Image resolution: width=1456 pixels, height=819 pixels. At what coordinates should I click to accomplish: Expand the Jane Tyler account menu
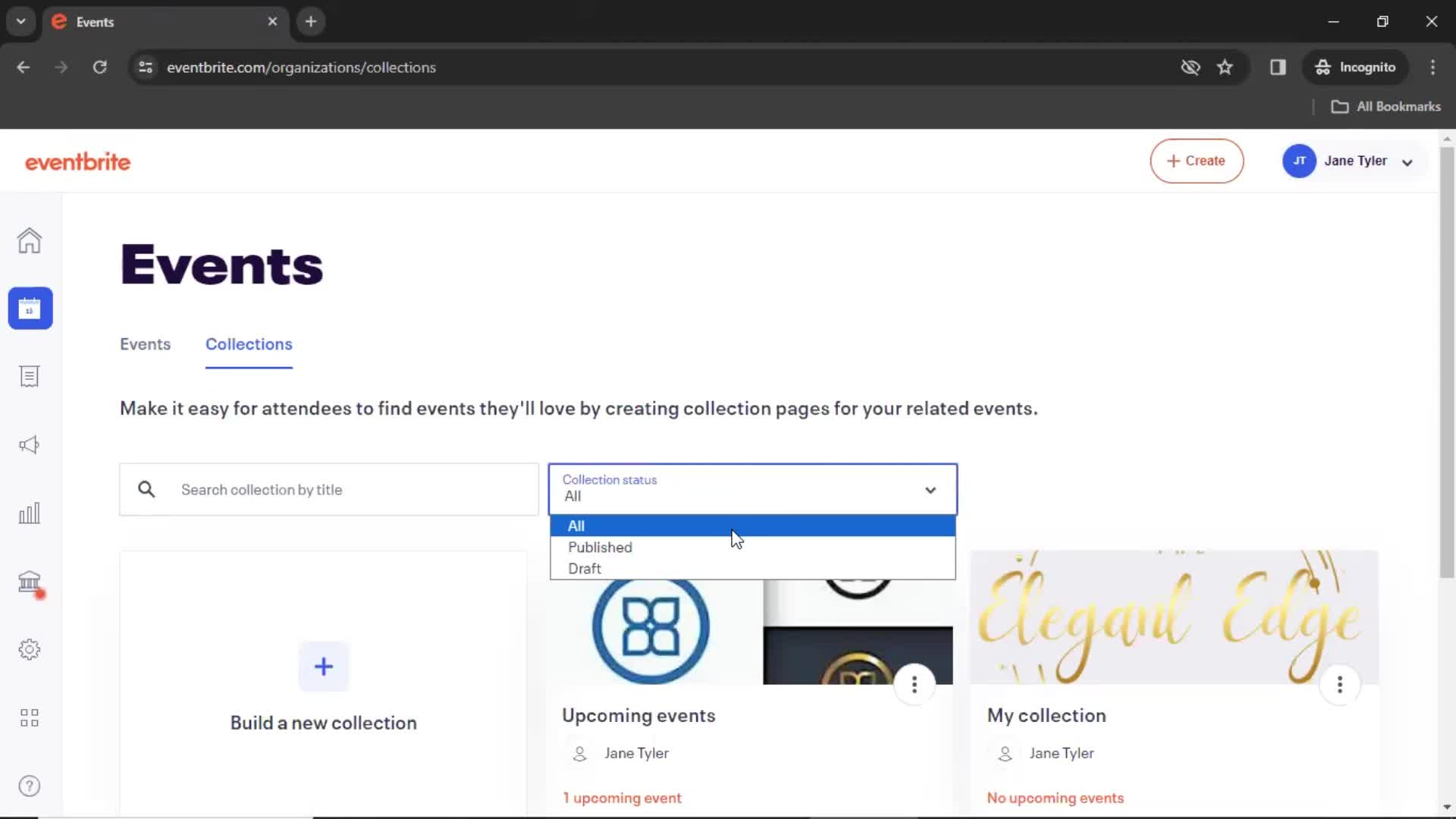[1407, 162]
